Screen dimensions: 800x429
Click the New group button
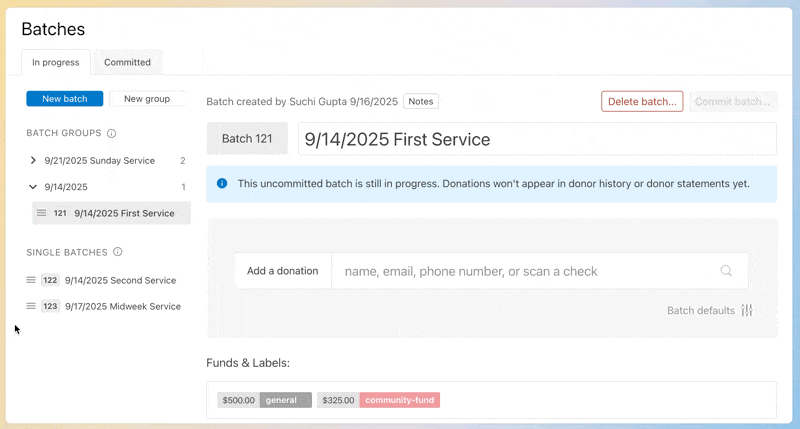pos(147,98)
